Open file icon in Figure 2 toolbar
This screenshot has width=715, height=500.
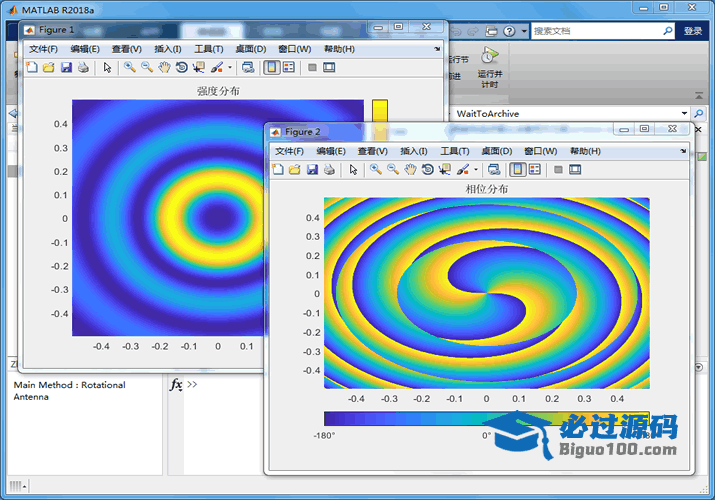click(x=295, y=169)
